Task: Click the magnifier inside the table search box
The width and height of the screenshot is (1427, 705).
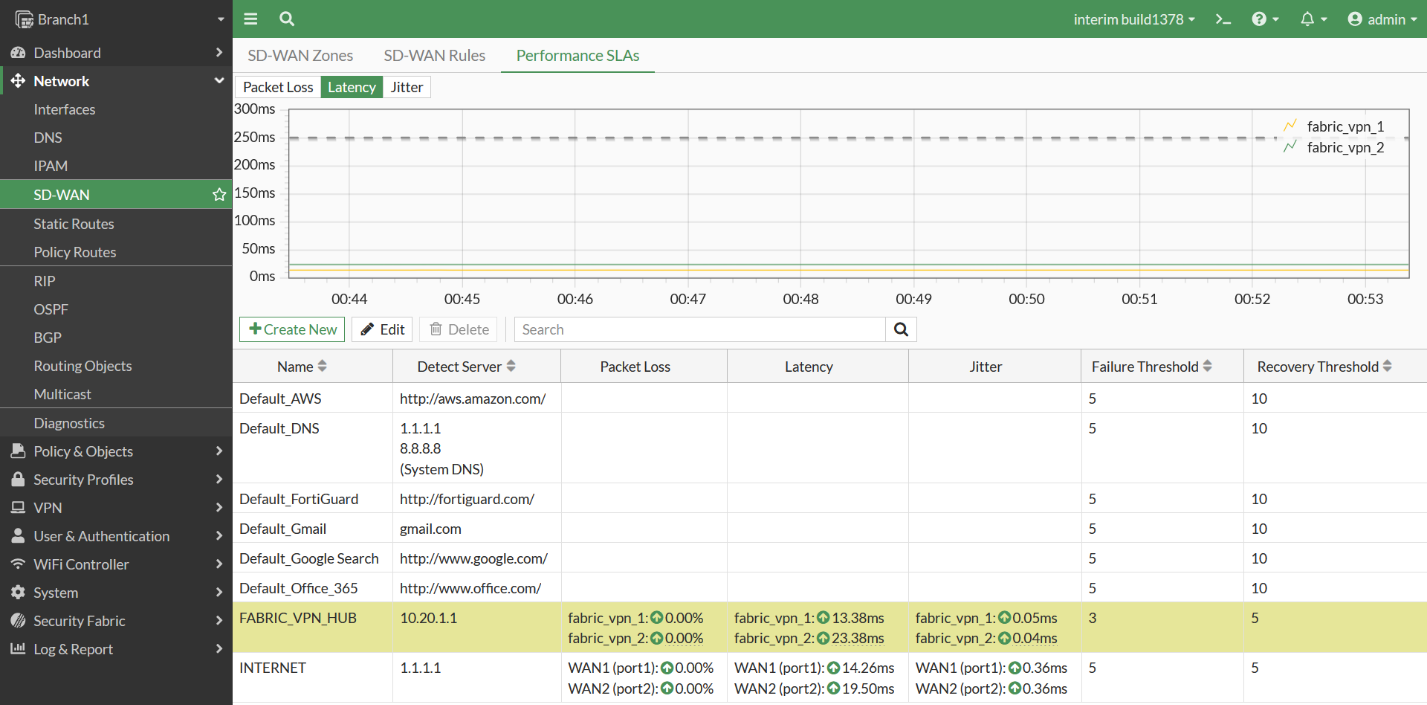Action: [x=899, y=329]
